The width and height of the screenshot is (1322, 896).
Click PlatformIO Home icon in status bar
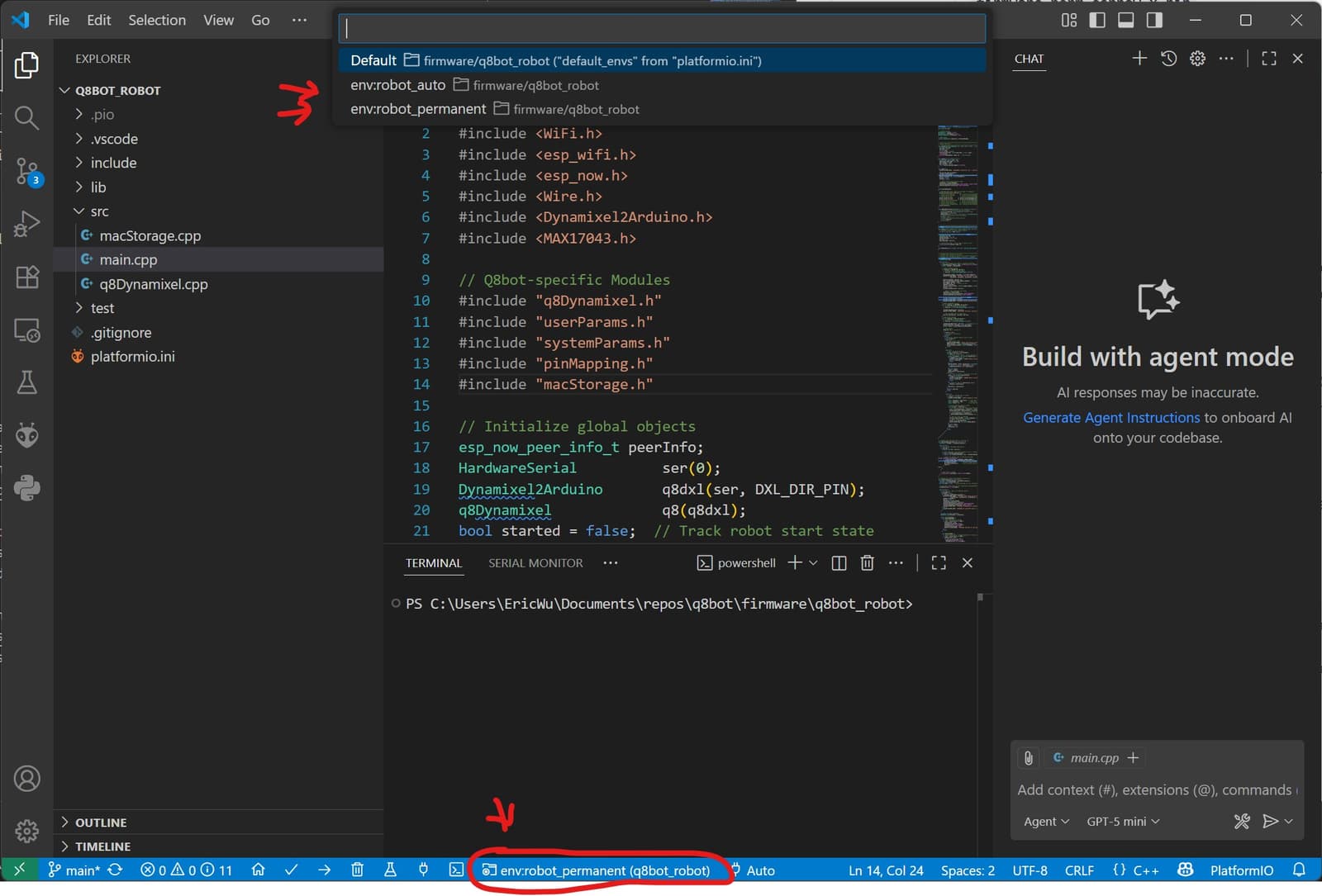(x=259, y=870)
